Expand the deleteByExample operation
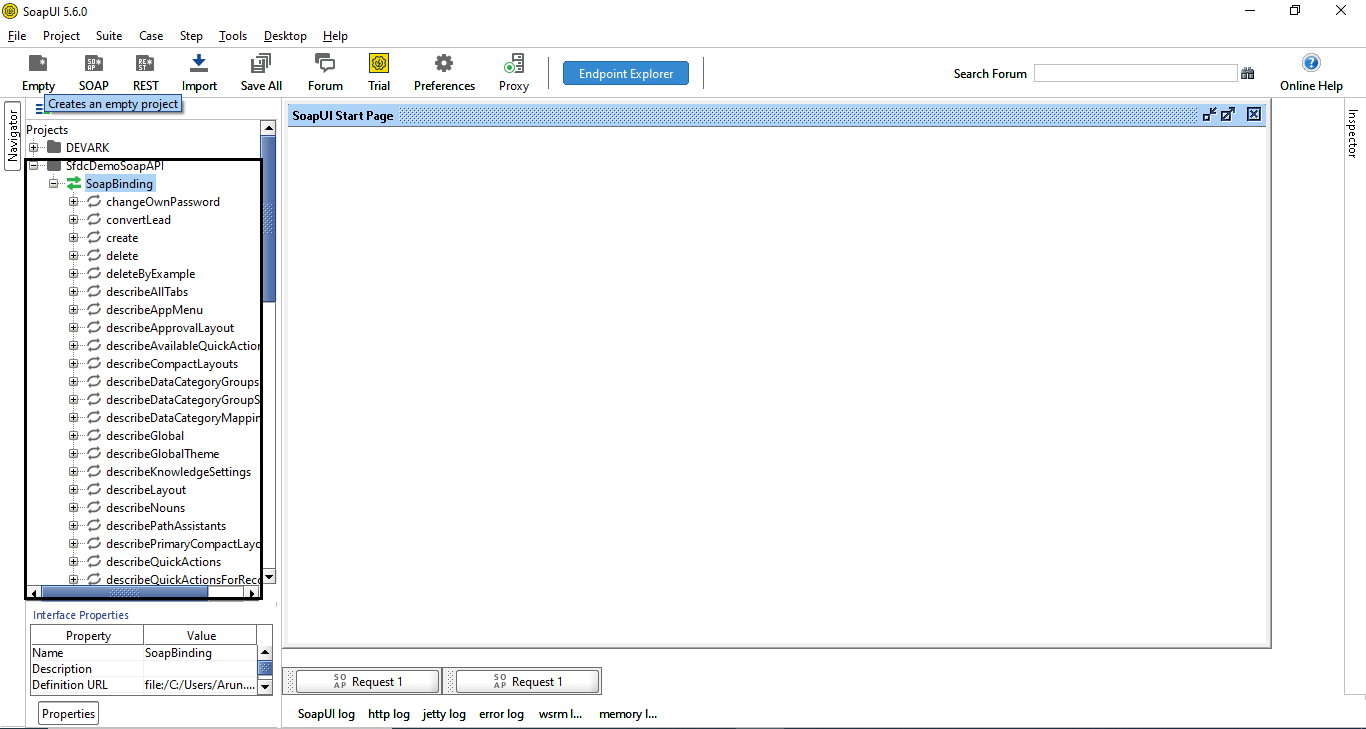The width and height of the screenshot is (1366, 729). (74, 274)
